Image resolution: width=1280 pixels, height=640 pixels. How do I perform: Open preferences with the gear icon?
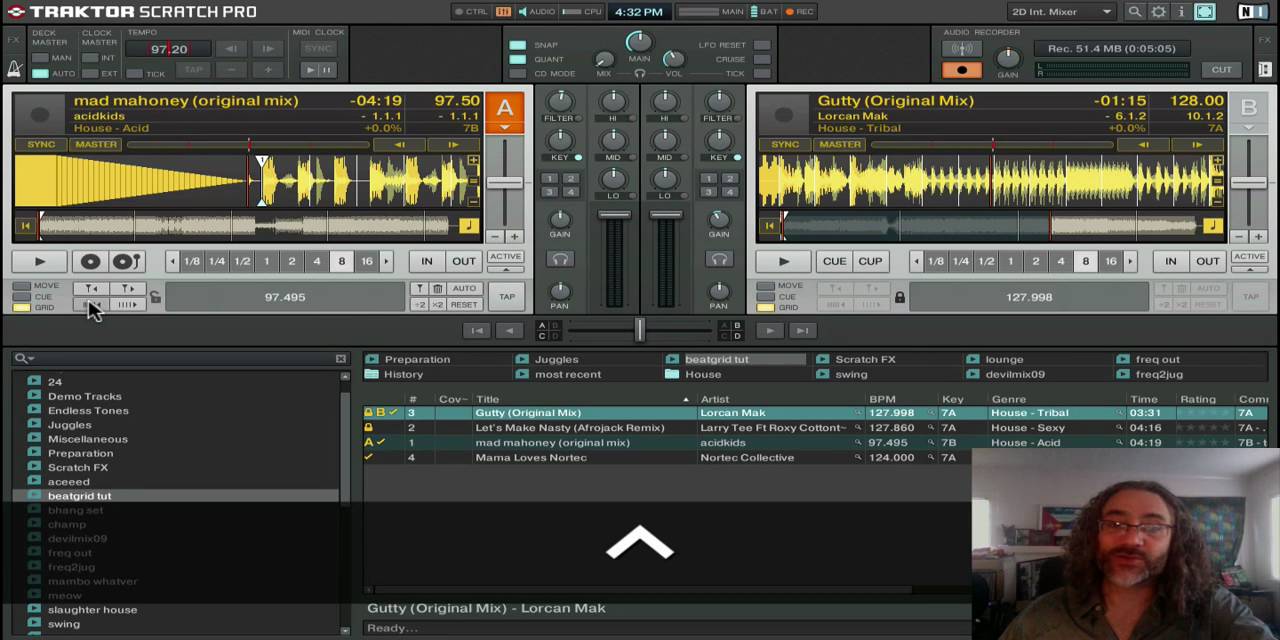point(1158,12)
